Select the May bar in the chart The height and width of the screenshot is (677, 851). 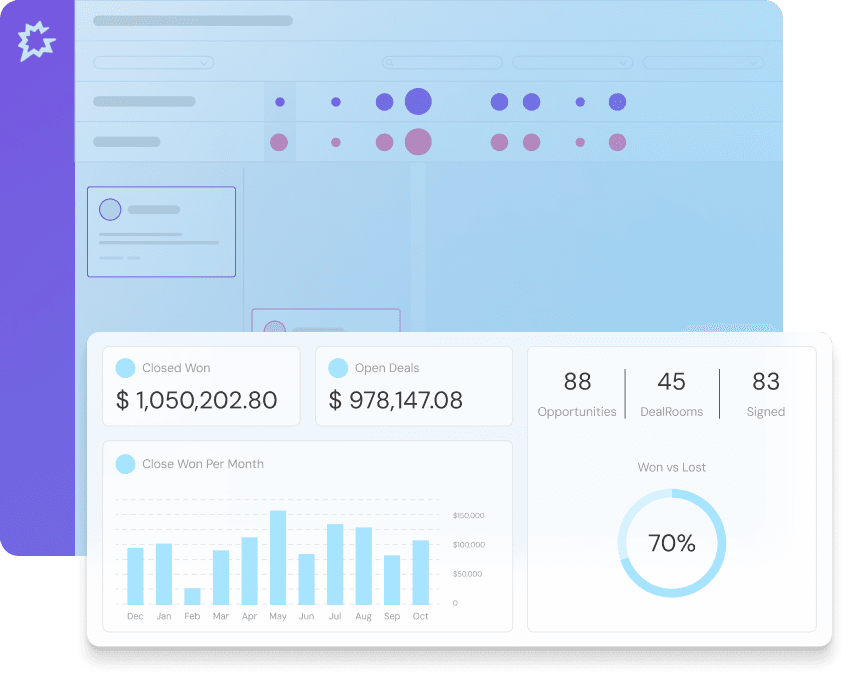point(278,558)
